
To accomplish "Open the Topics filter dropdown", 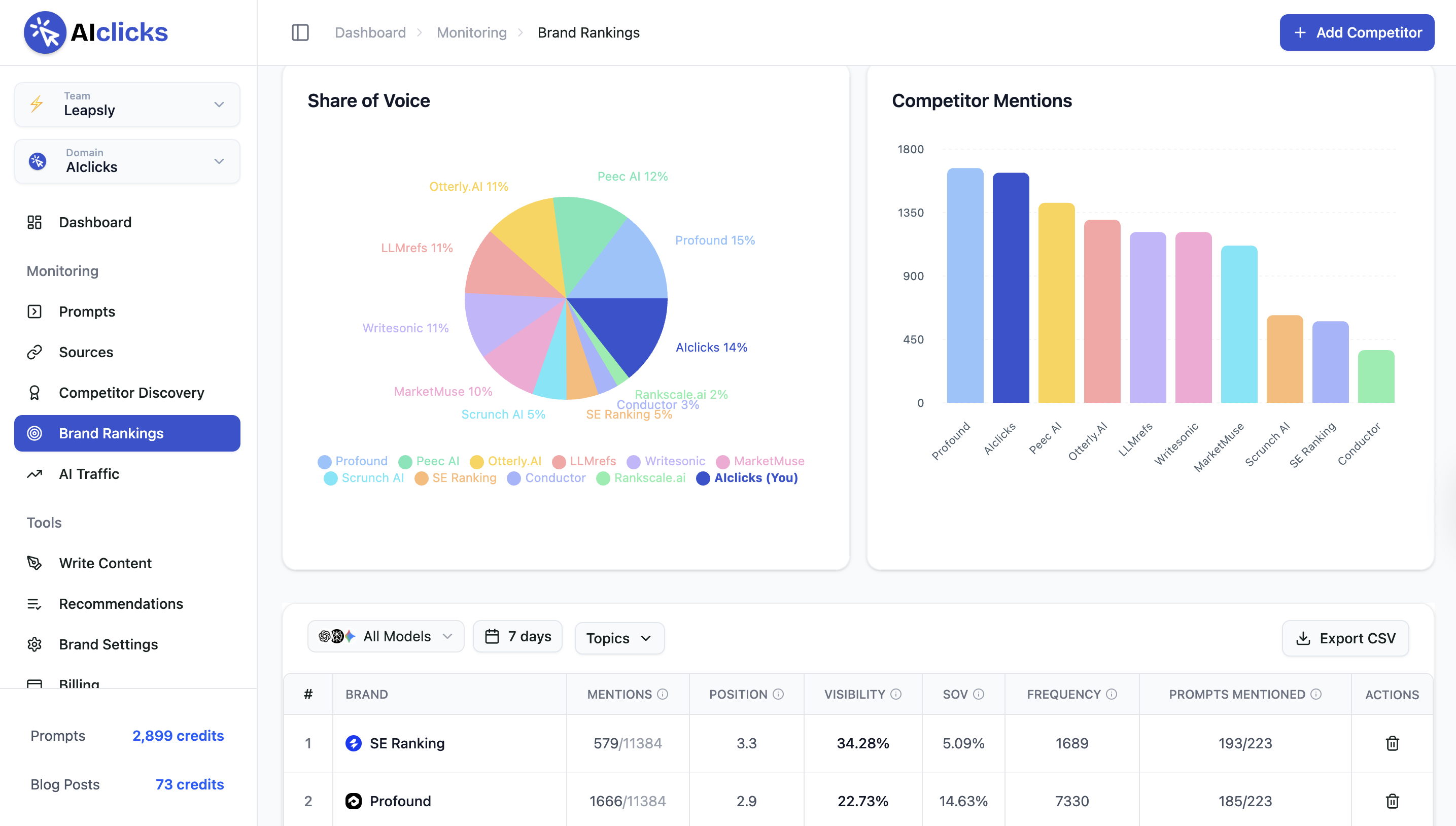I will point(619,638).
